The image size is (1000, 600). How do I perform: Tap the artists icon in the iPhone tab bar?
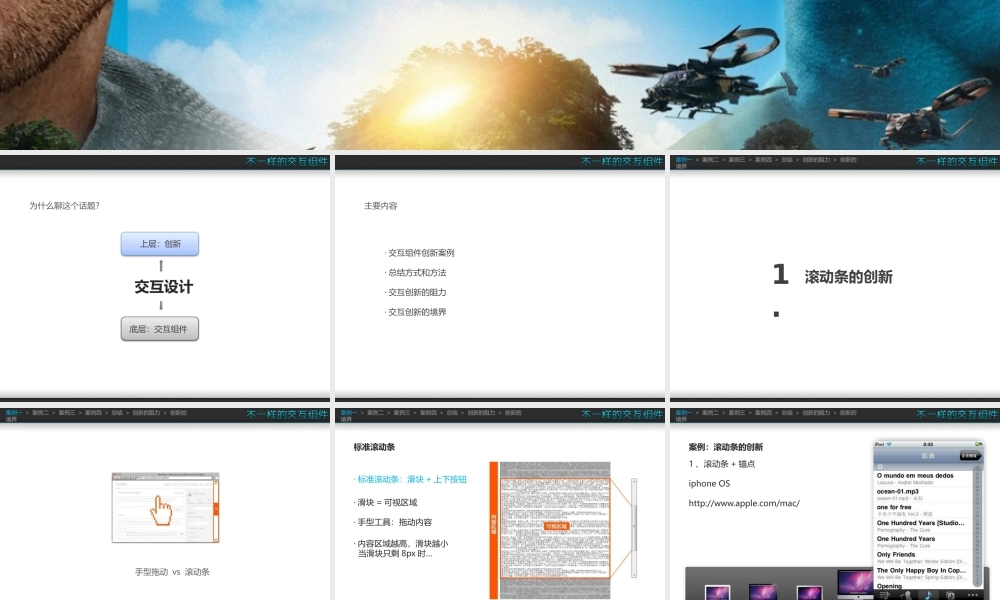click(x=907, y=595)
